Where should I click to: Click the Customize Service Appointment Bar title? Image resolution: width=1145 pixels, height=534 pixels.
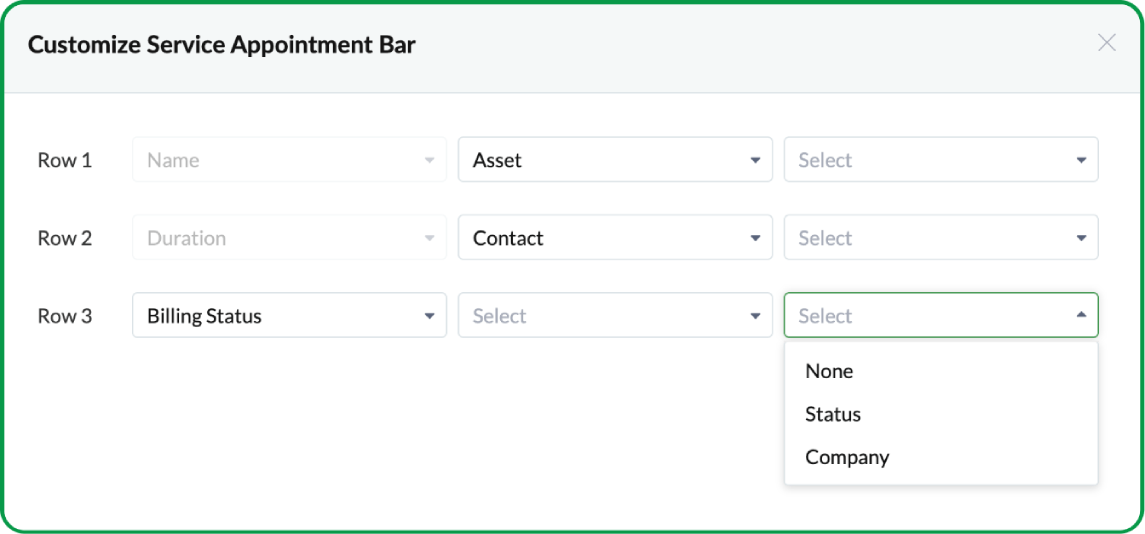(222, 44)
